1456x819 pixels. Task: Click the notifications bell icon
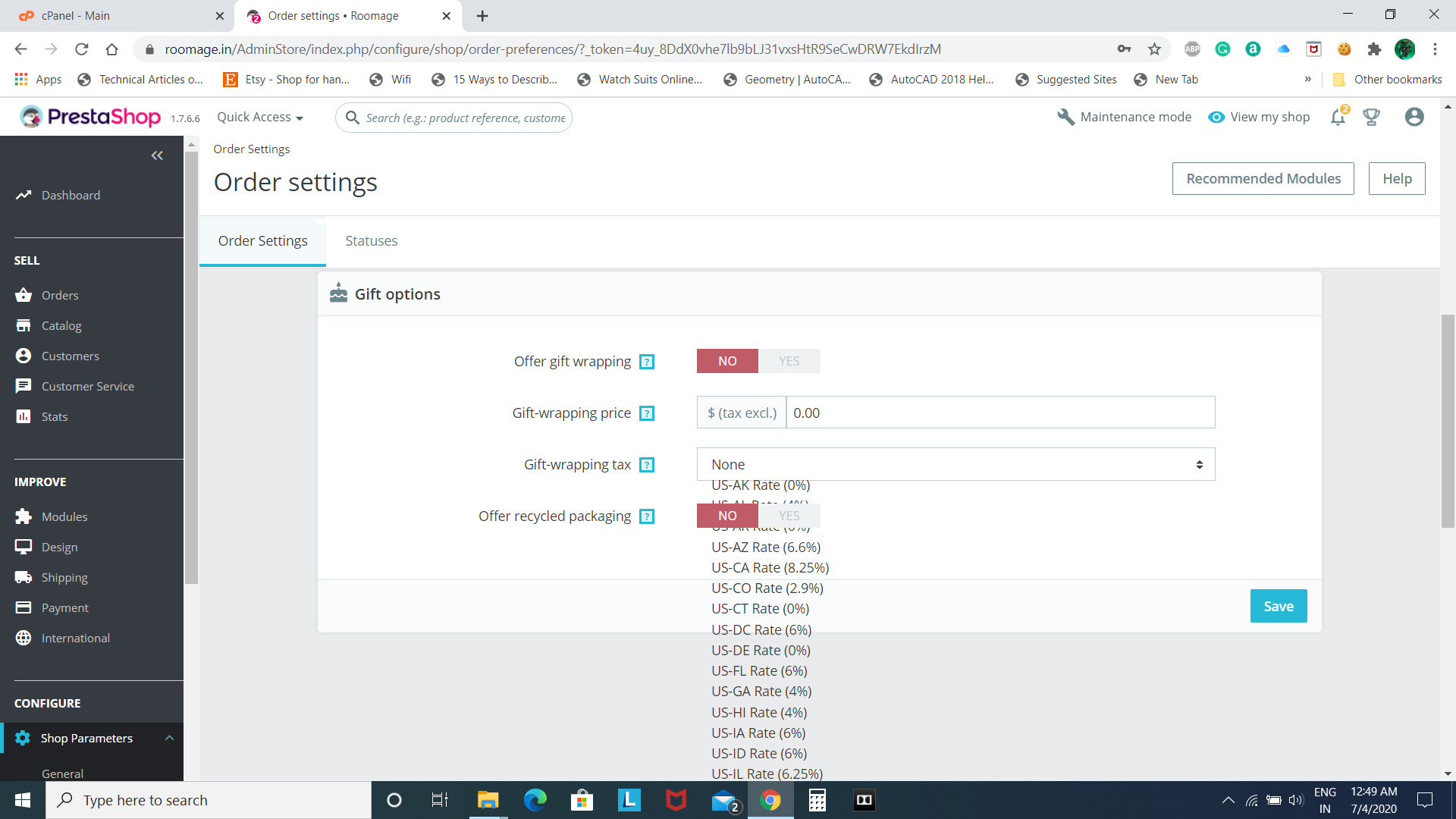pyautogui.click(x=1338, y=118)
